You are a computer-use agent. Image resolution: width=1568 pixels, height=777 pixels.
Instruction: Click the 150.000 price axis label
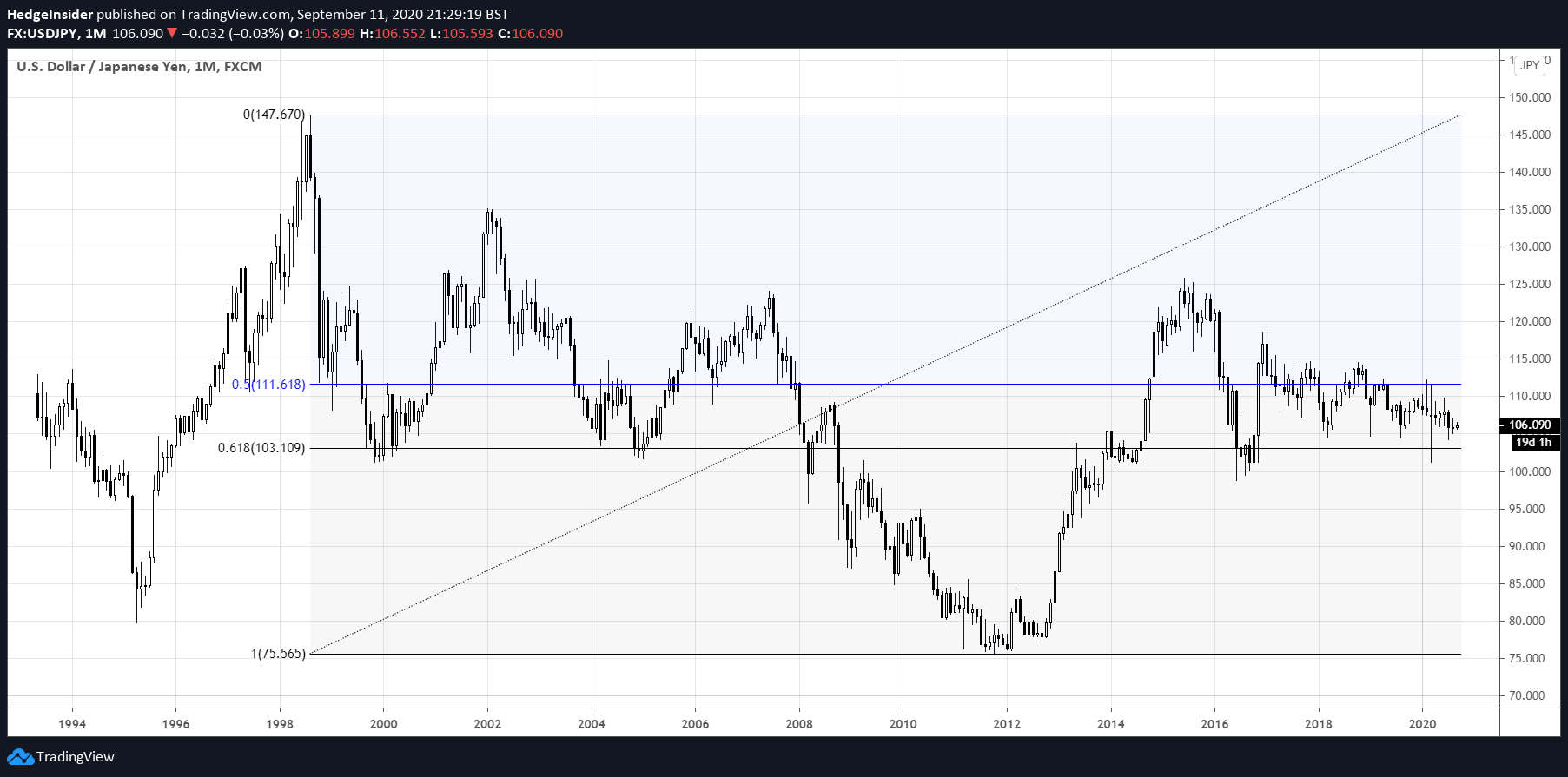1530,97
